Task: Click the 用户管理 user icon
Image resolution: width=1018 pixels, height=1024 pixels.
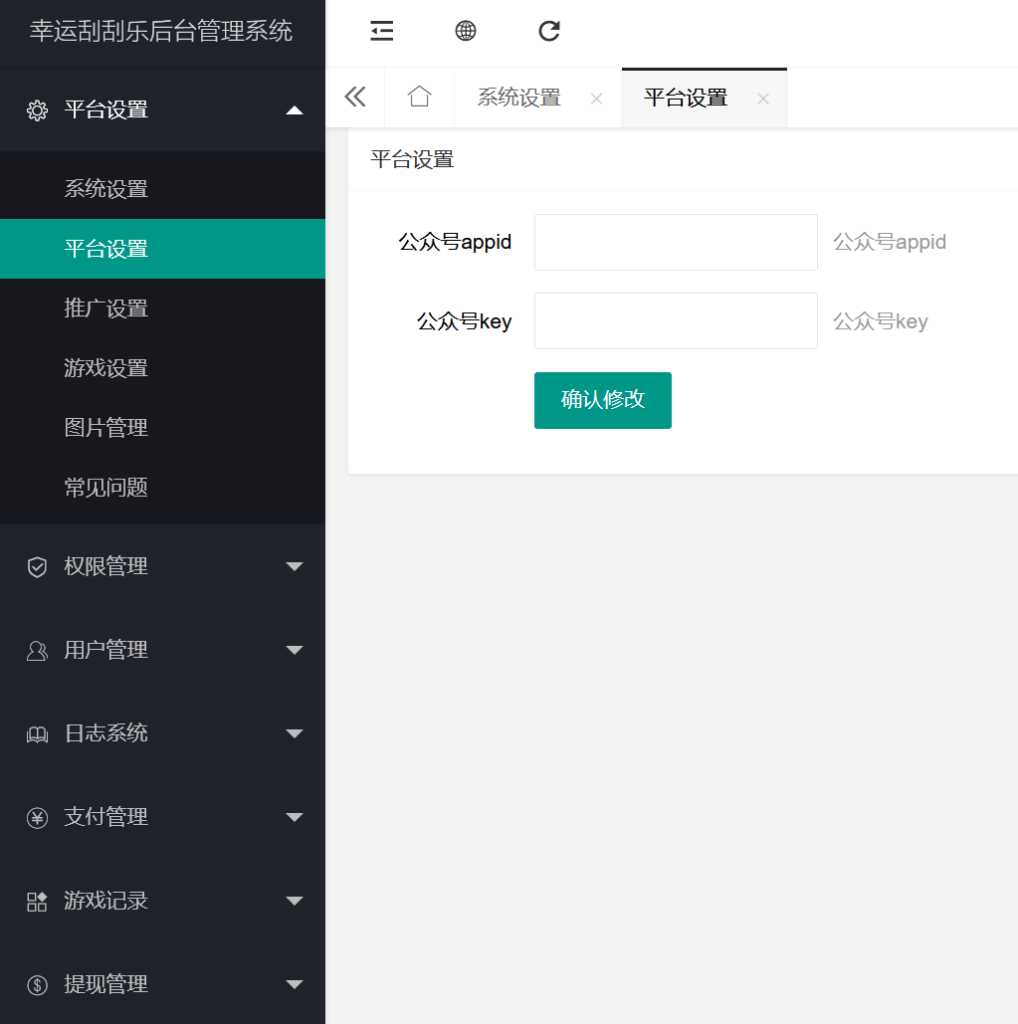Action: (x=37, y=650)
